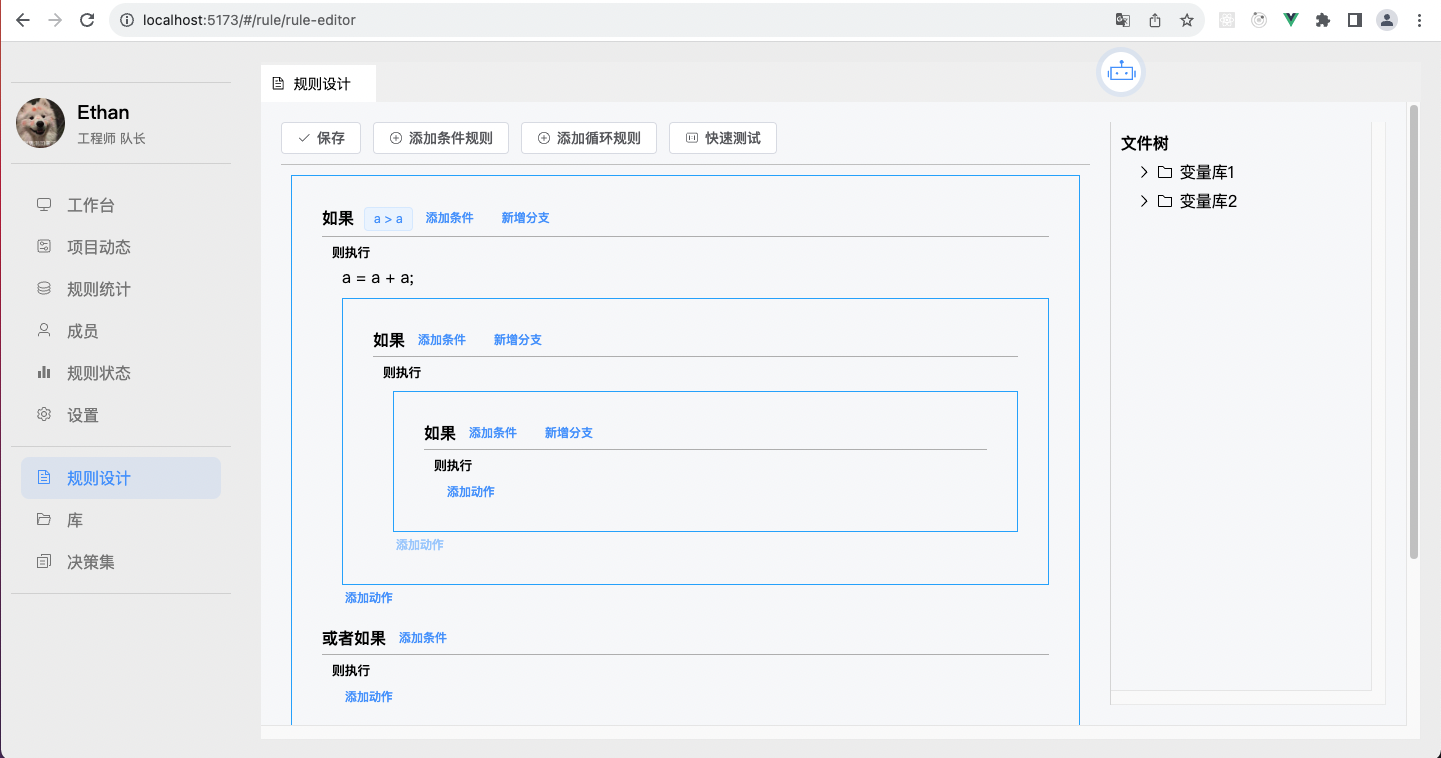Go to 项目动态 menu item
The image size is (1441, 758).
click(121, 247)
